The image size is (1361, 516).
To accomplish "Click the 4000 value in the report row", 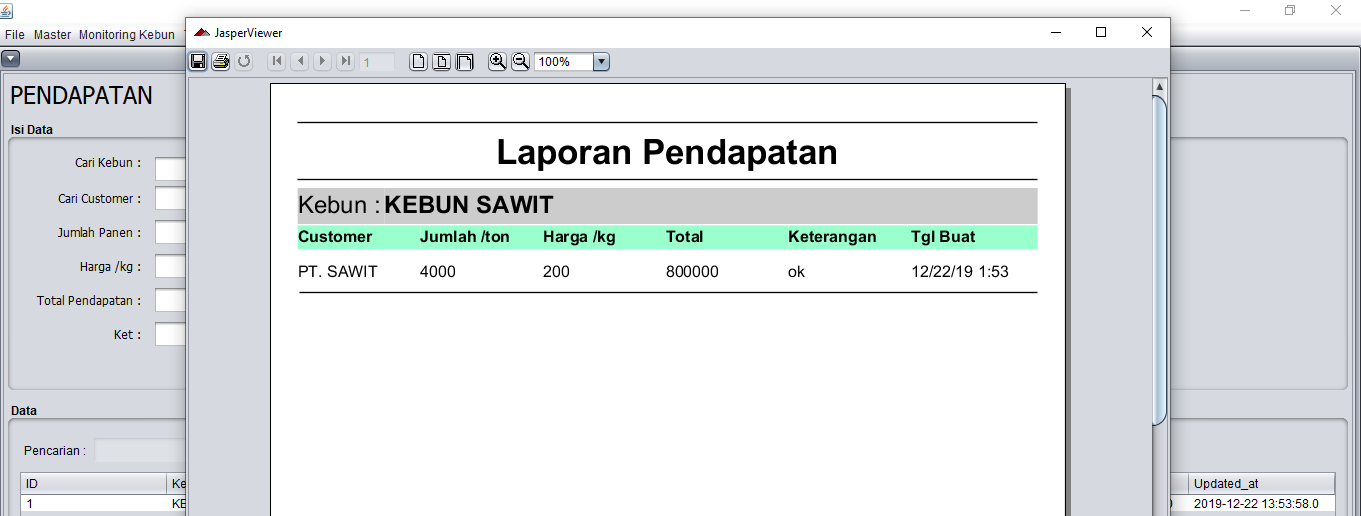I will (438, 272).
